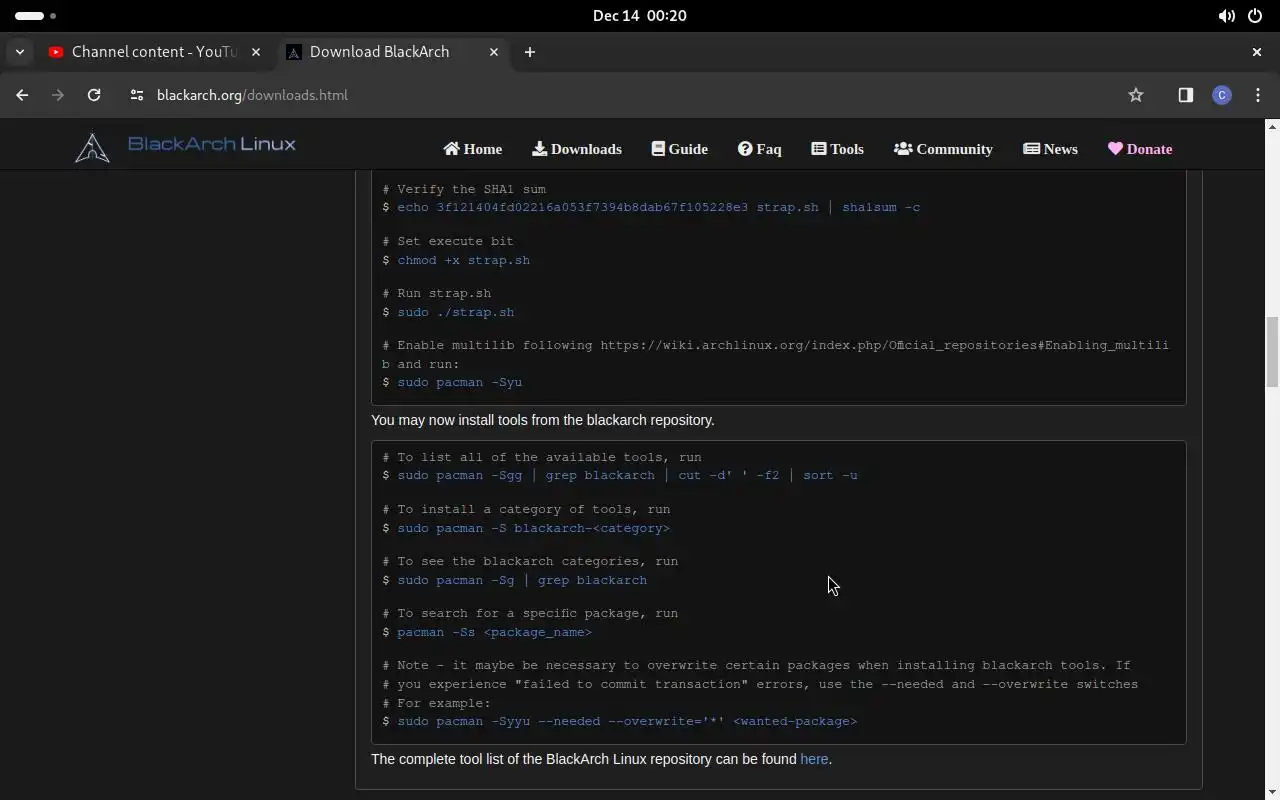Open the Community navigation link

[944, 149]
